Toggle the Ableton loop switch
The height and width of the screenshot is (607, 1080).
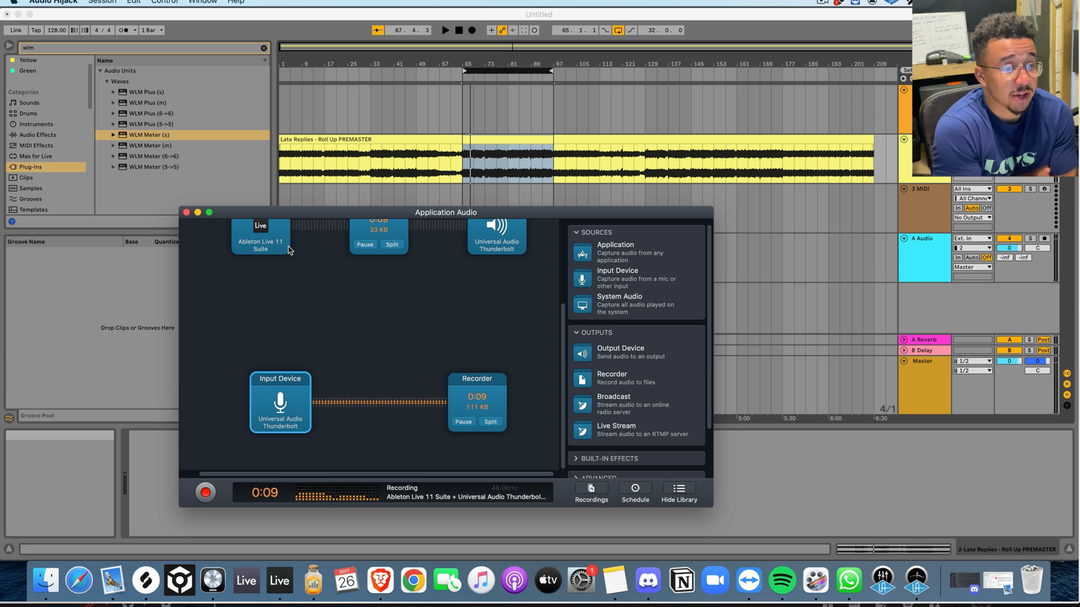[618, 30]
